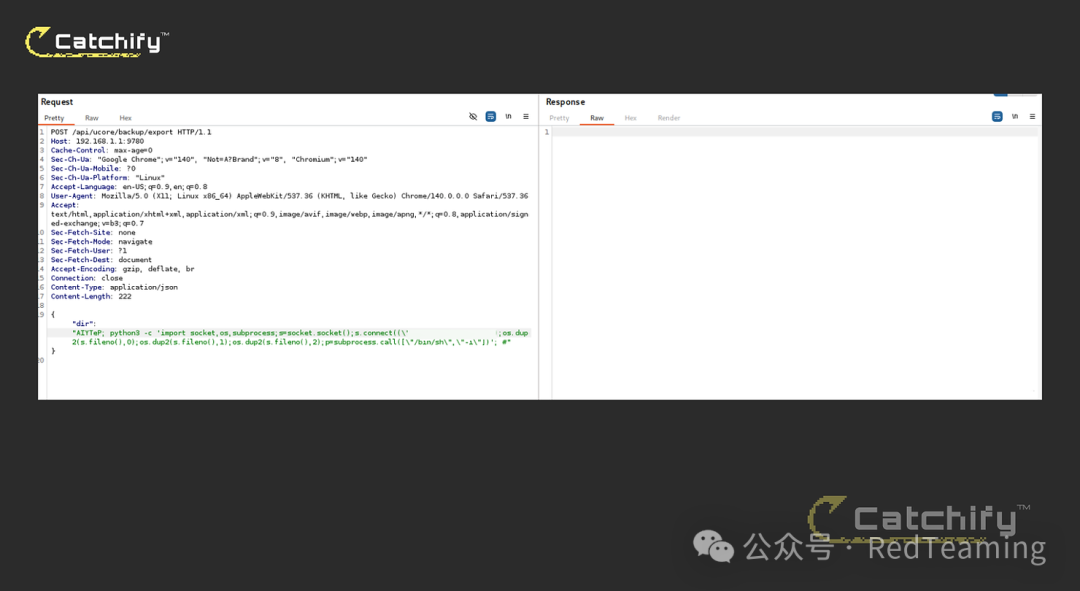Switch to the Request Raw tab
1080x591 pixels.
point(92,118)
